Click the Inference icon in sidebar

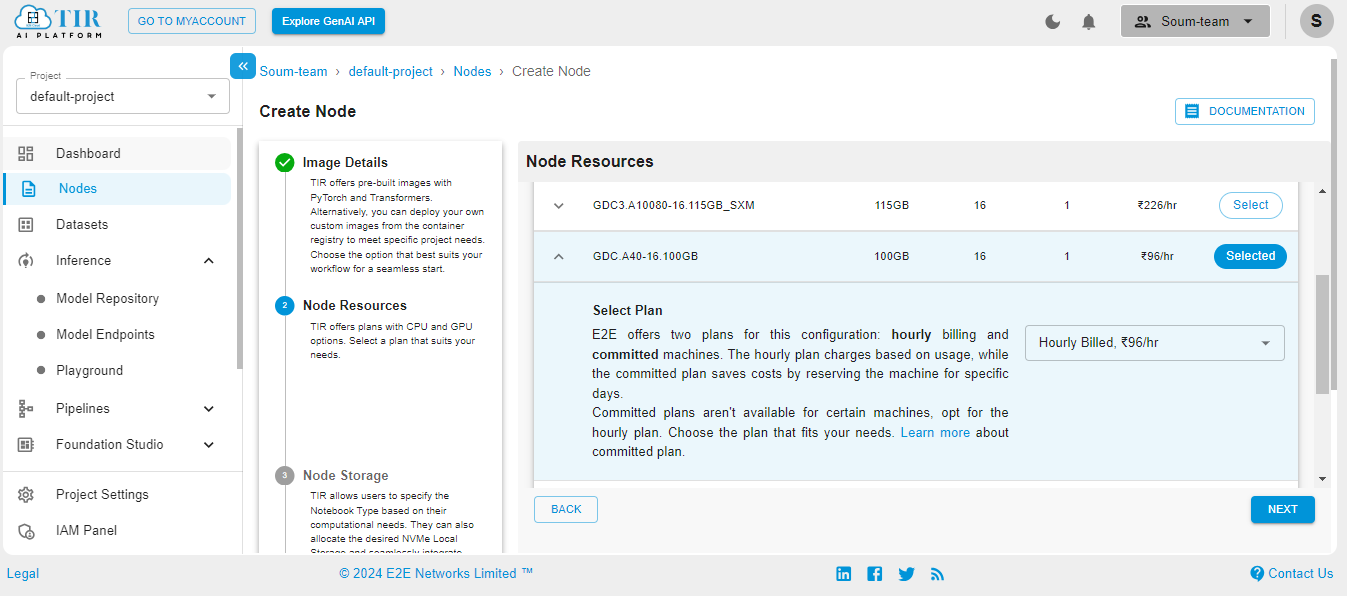(26, 261)
